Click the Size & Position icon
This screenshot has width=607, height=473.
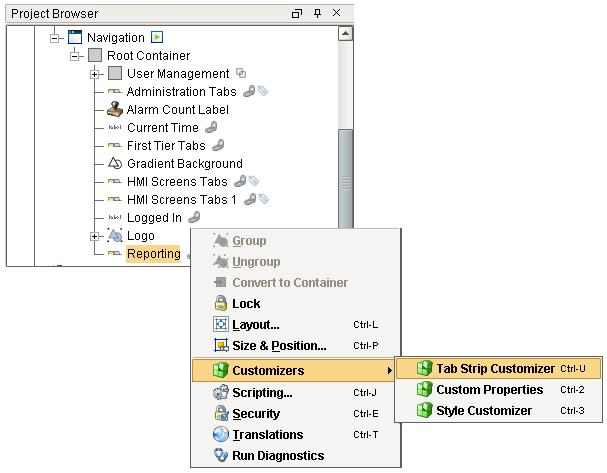[x=221, y=345]
